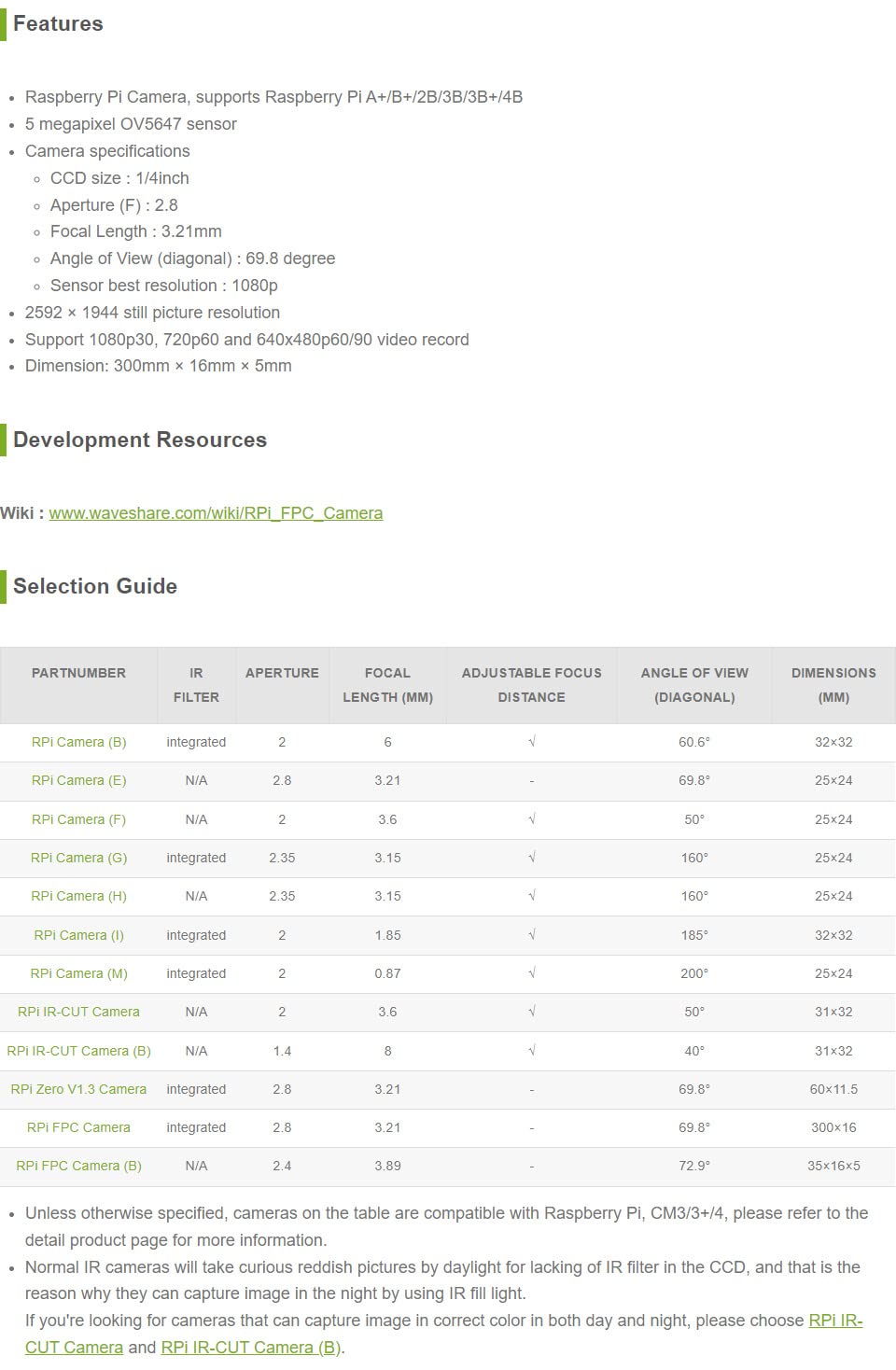Screen dimensions: 896x1370
Task: Click the checkmark in the RPi Camera (B) row
Action: tap(531, 742)
